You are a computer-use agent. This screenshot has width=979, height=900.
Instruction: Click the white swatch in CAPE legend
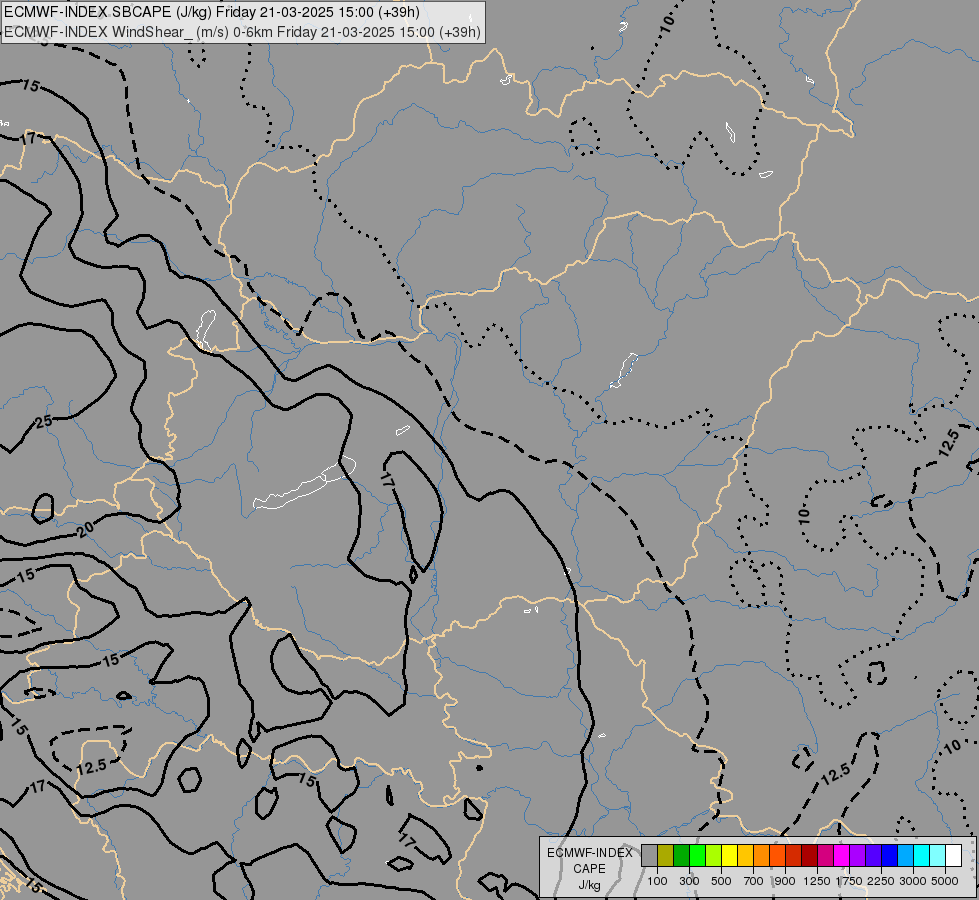[x=953, y=855]
